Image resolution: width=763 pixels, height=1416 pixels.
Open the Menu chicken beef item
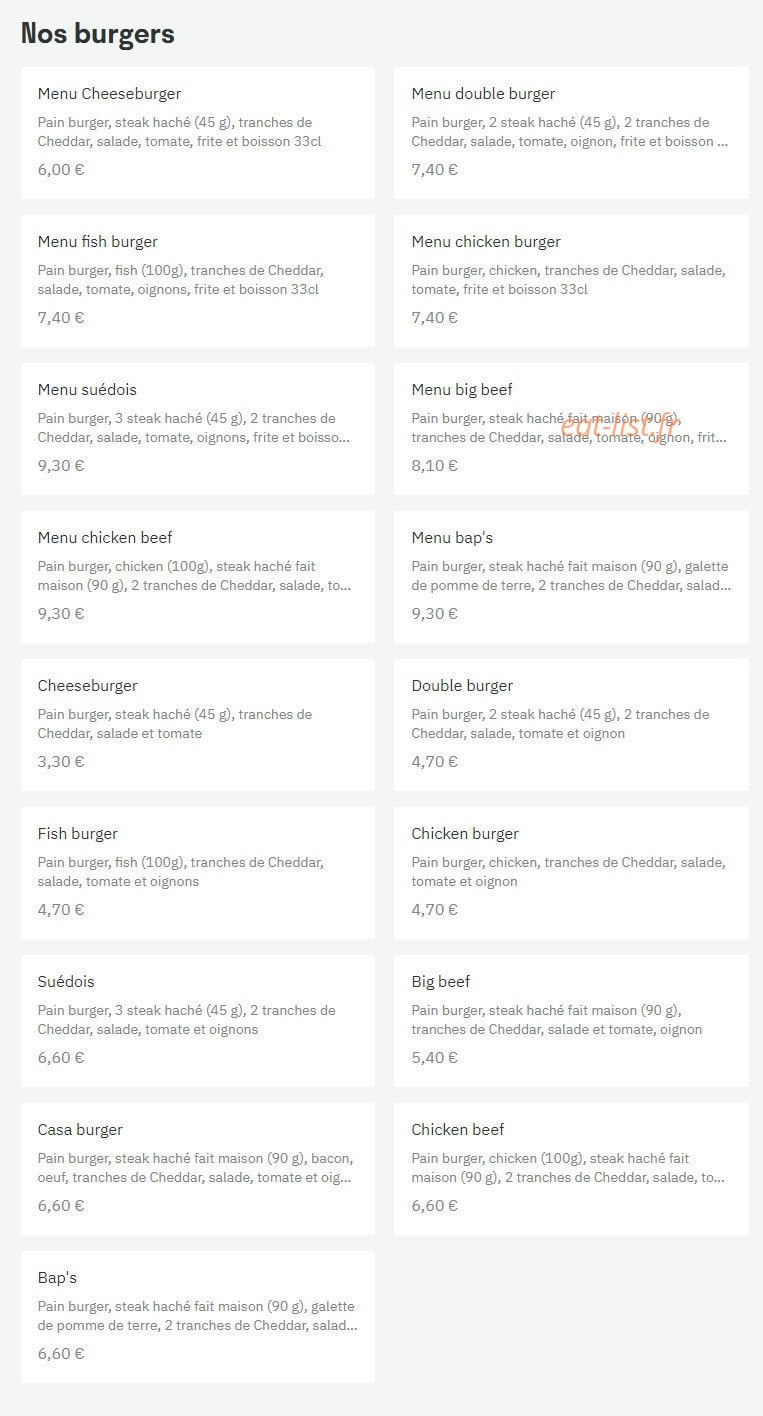pyautogui.click(x=198, y=577)
